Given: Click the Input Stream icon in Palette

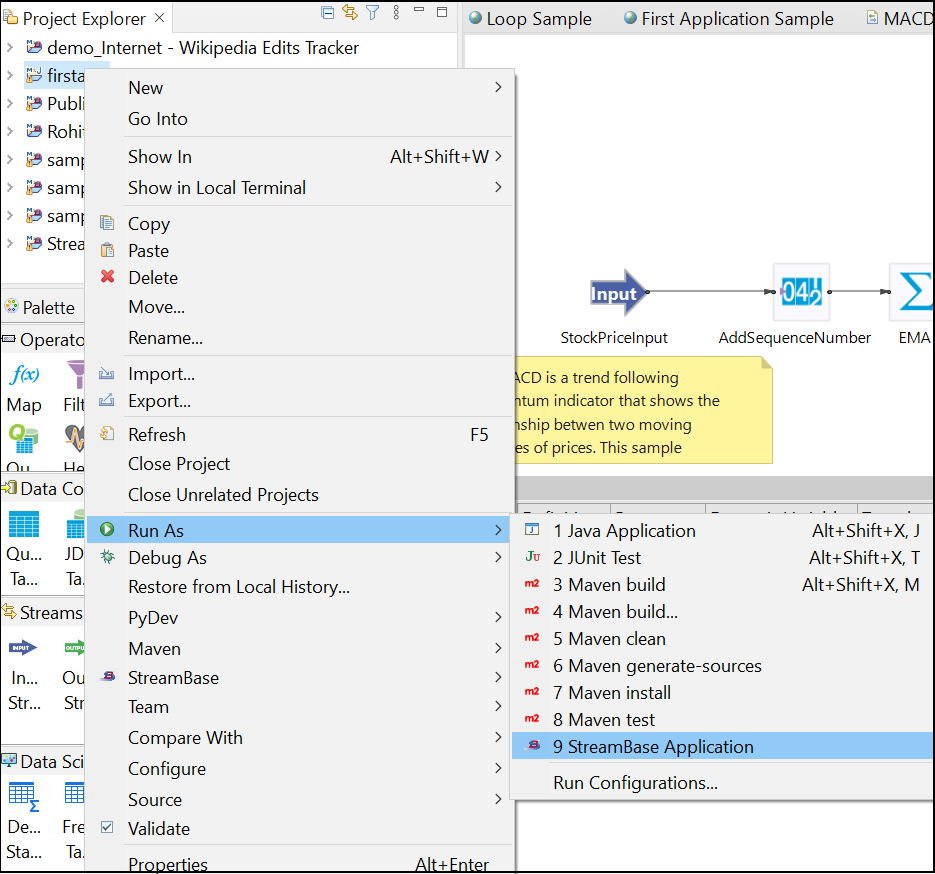Looking at the screenshot, I should point(23,647).
